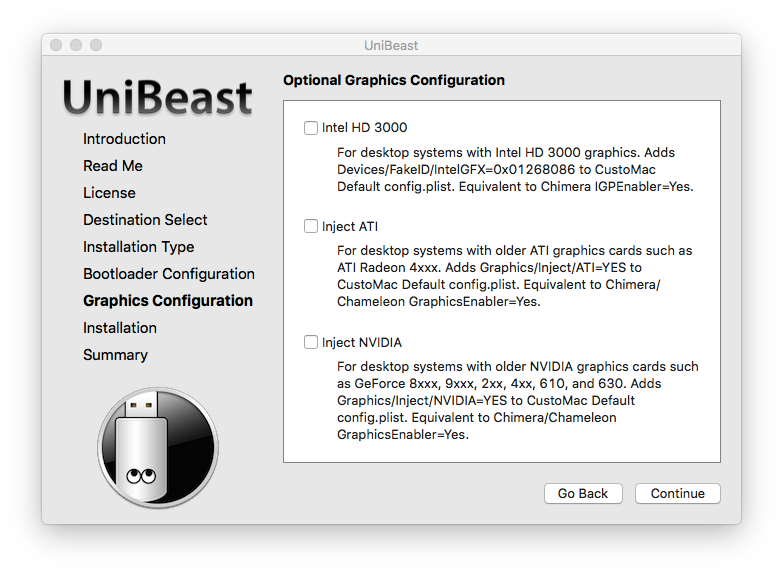Screen dimensions: 783x574
Task: Click the UniBeast USB drive logo icon
Action: pyautogui.click(x=158, y=448)
